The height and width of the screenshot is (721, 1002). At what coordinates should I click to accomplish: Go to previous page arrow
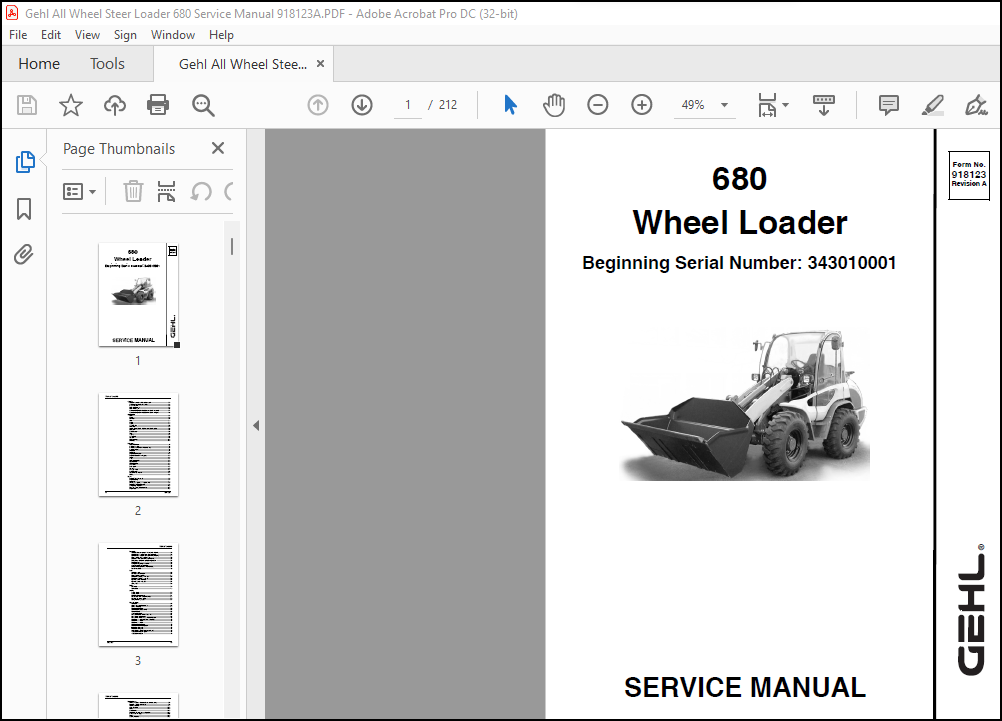[x=318, y=105]
